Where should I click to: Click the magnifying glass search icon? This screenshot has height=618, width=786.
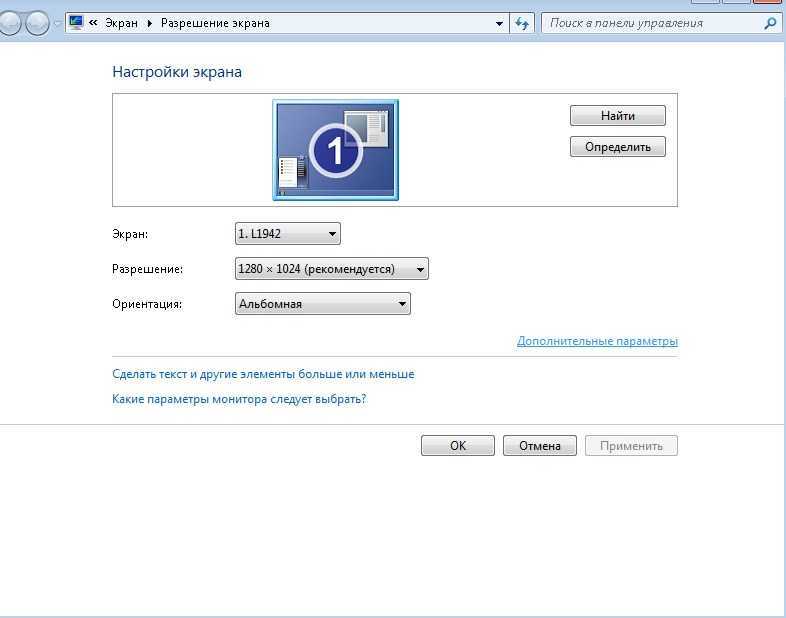pyautogui.click(x=770, y=23)
